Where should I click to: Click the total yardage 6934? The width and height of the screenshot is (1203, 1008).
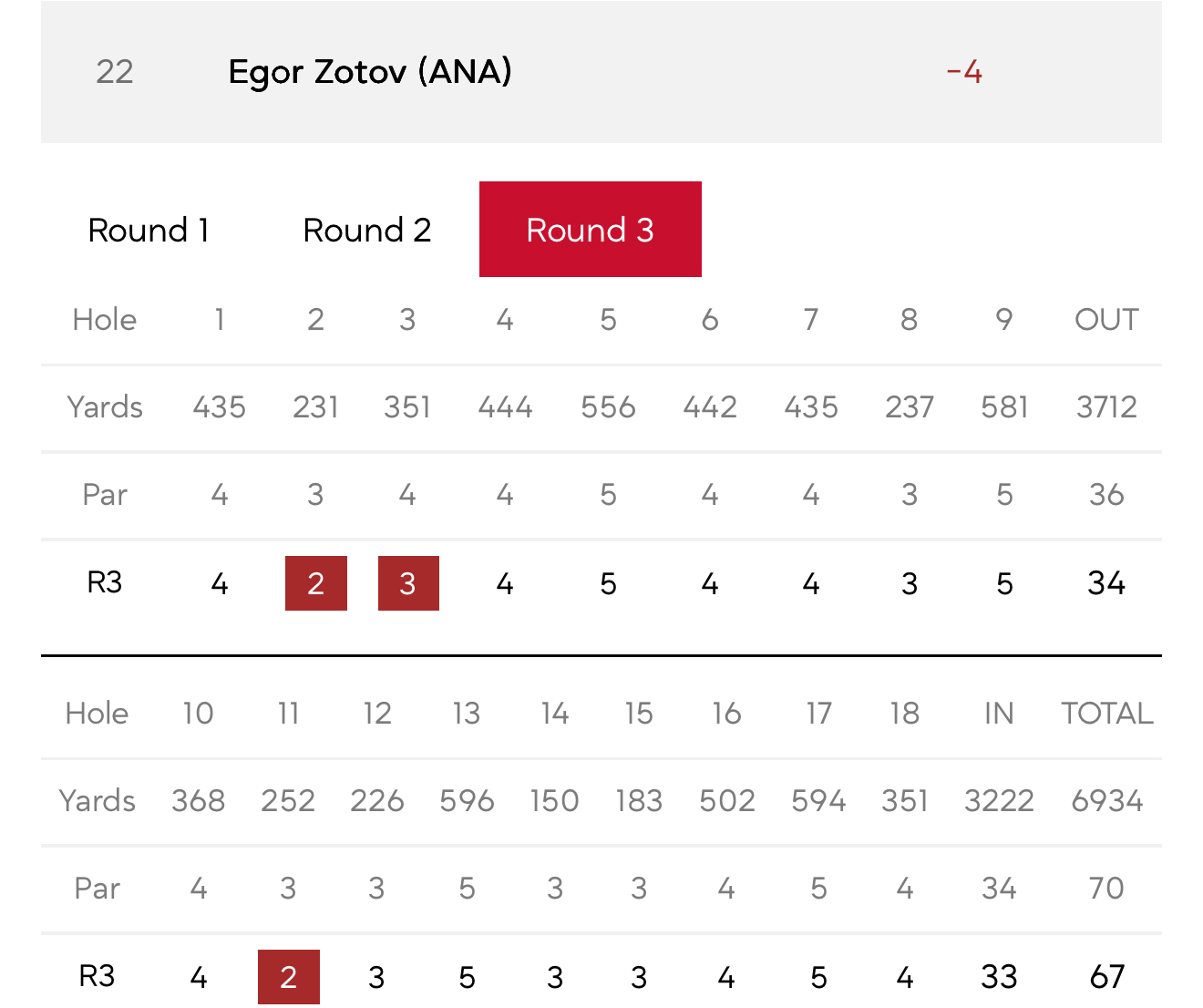click(1106, 800)
